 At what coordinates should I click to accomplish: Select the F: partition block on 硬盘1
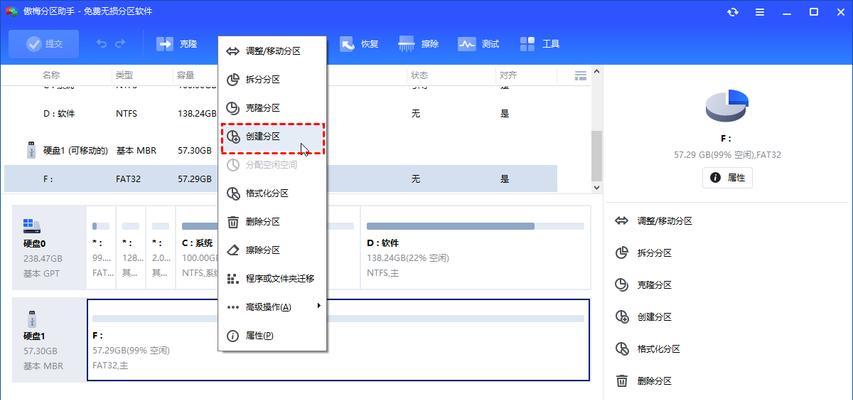[338, 340]
